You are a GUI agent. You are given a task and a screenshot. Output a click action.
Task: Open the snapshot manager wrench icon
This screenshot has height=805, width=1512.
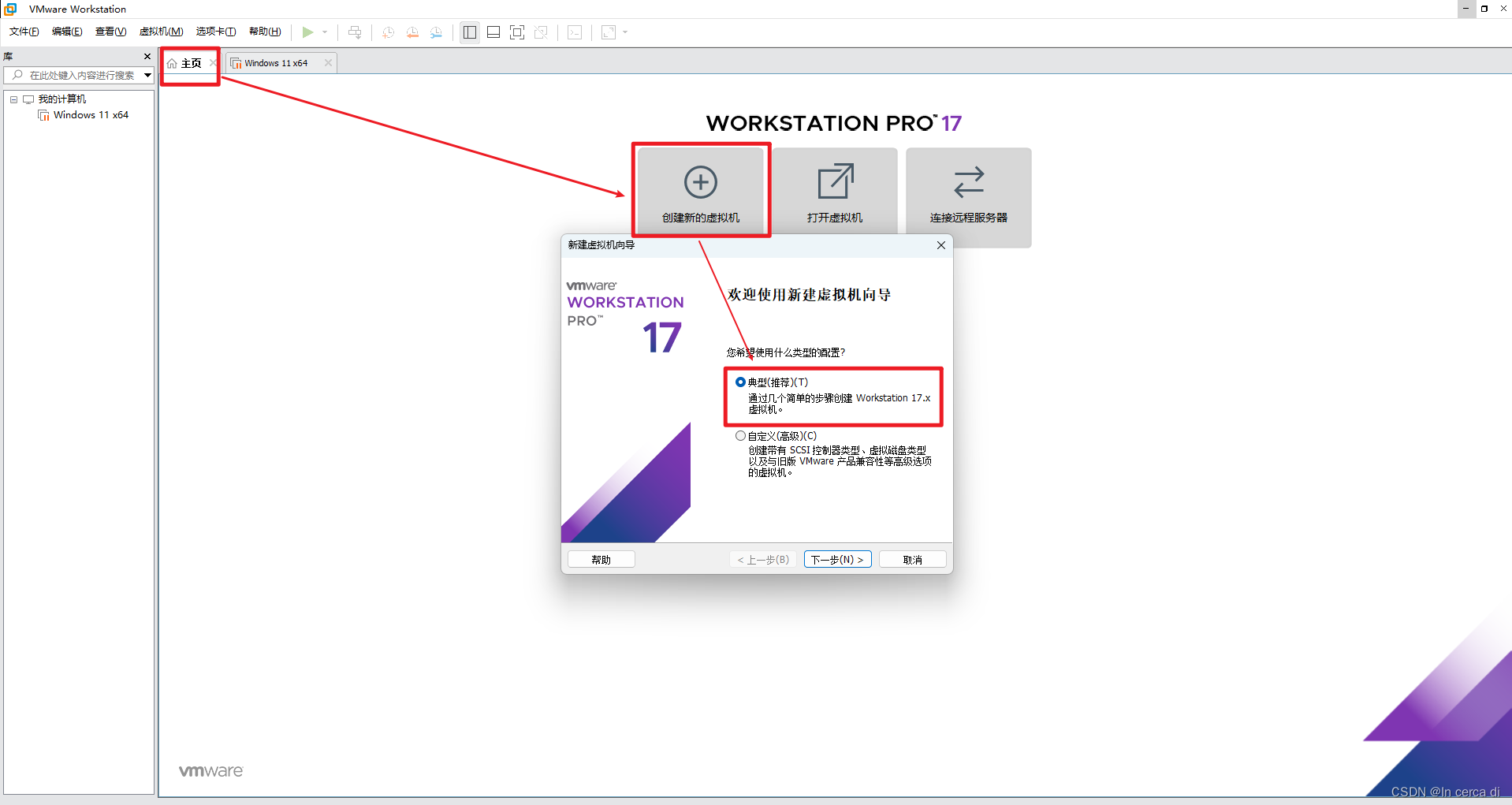coord(436,32)
